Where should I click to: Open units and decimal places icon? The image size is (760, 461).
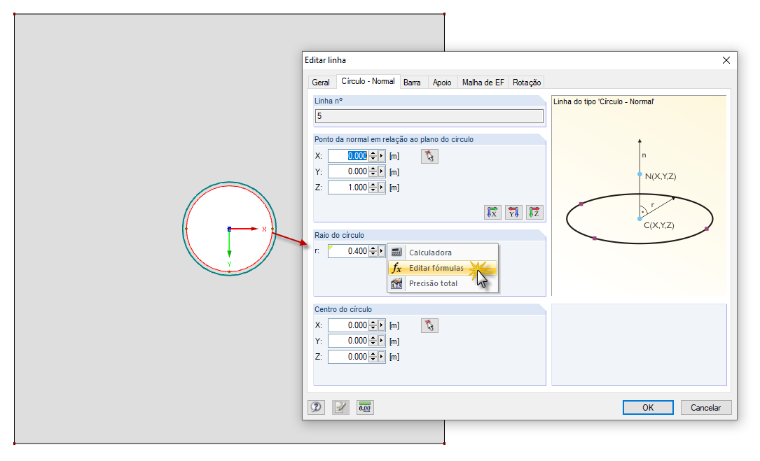tap(365, 407)
